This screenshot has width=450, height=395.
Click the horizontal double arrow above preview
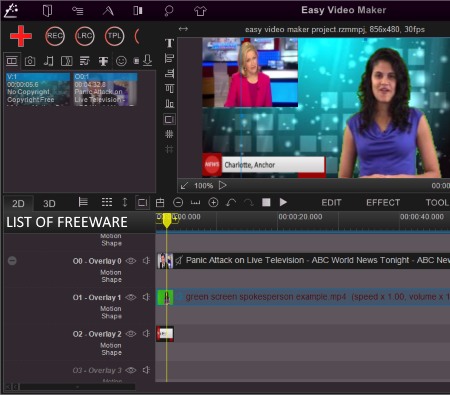[183, 29]
